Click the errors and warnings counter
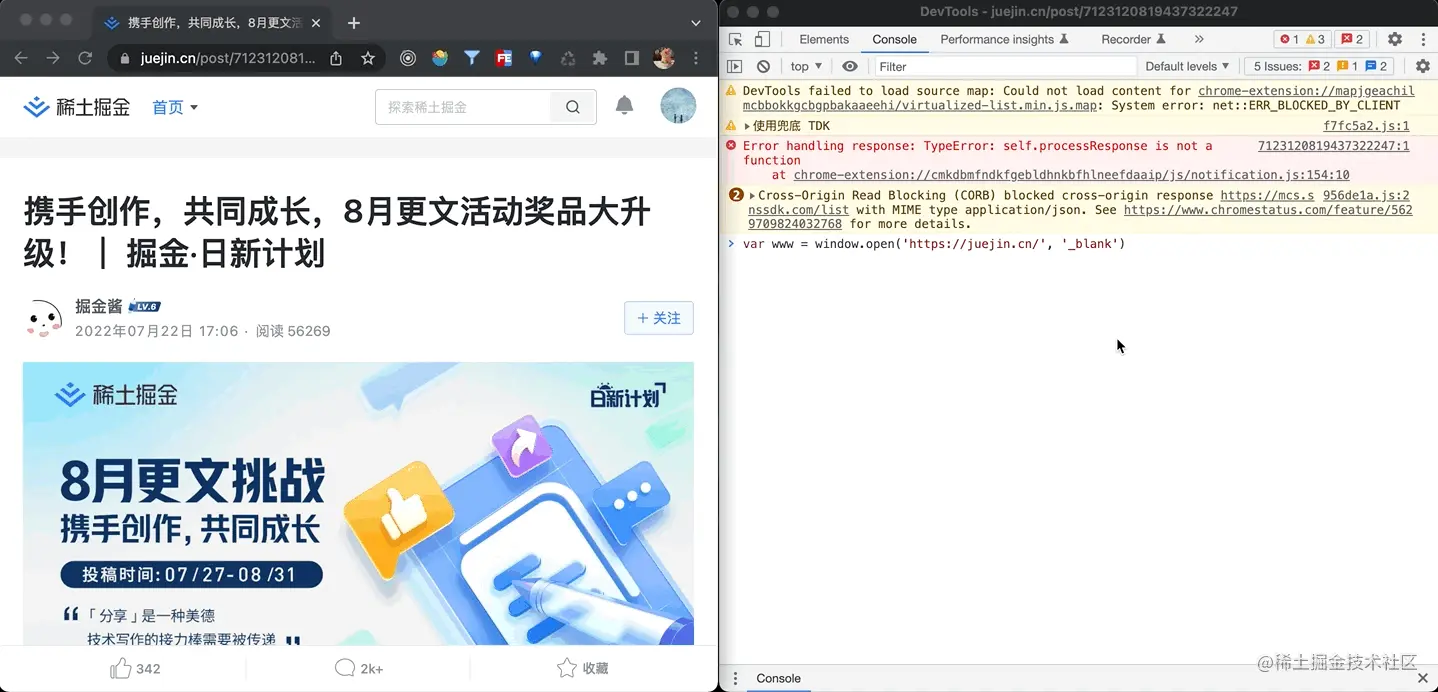The width and height of the screenshot is (1438, 692). [1302, 39]
